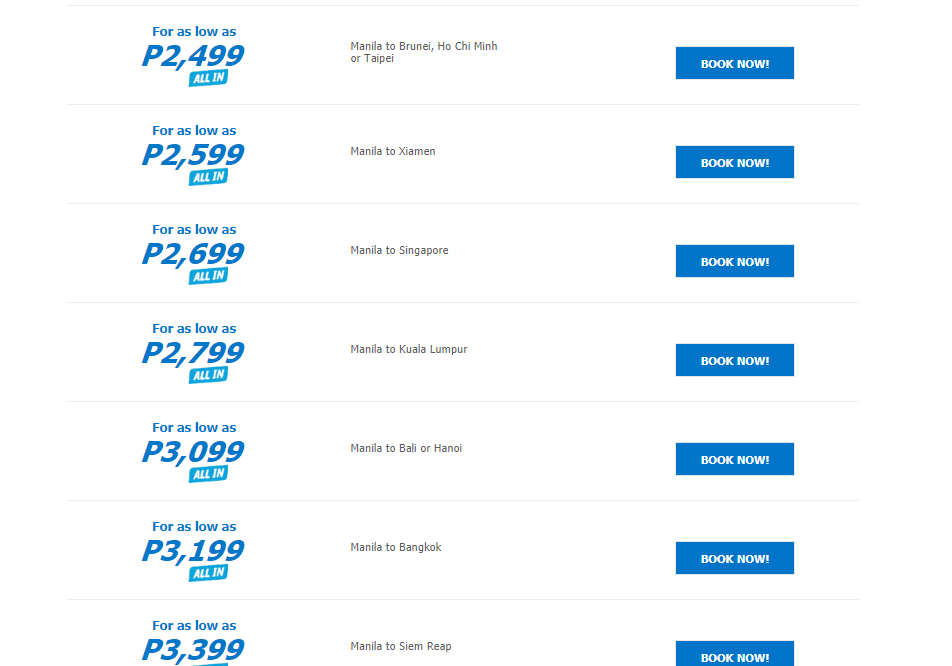Click the P3,199 price graphic
This screenshot has width=952, height=666.
tap(193, 551)
